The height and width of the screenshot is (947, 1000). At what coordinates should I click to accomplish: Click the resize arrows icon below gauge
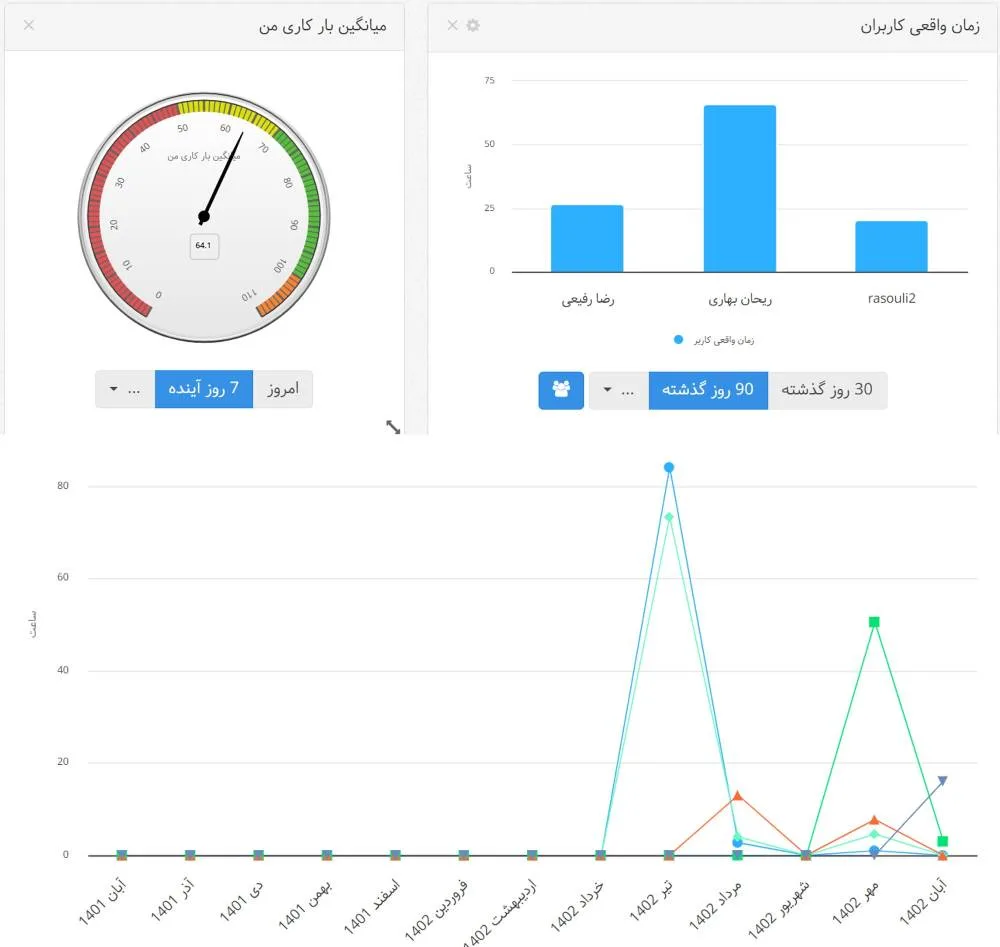click(393, 427)
